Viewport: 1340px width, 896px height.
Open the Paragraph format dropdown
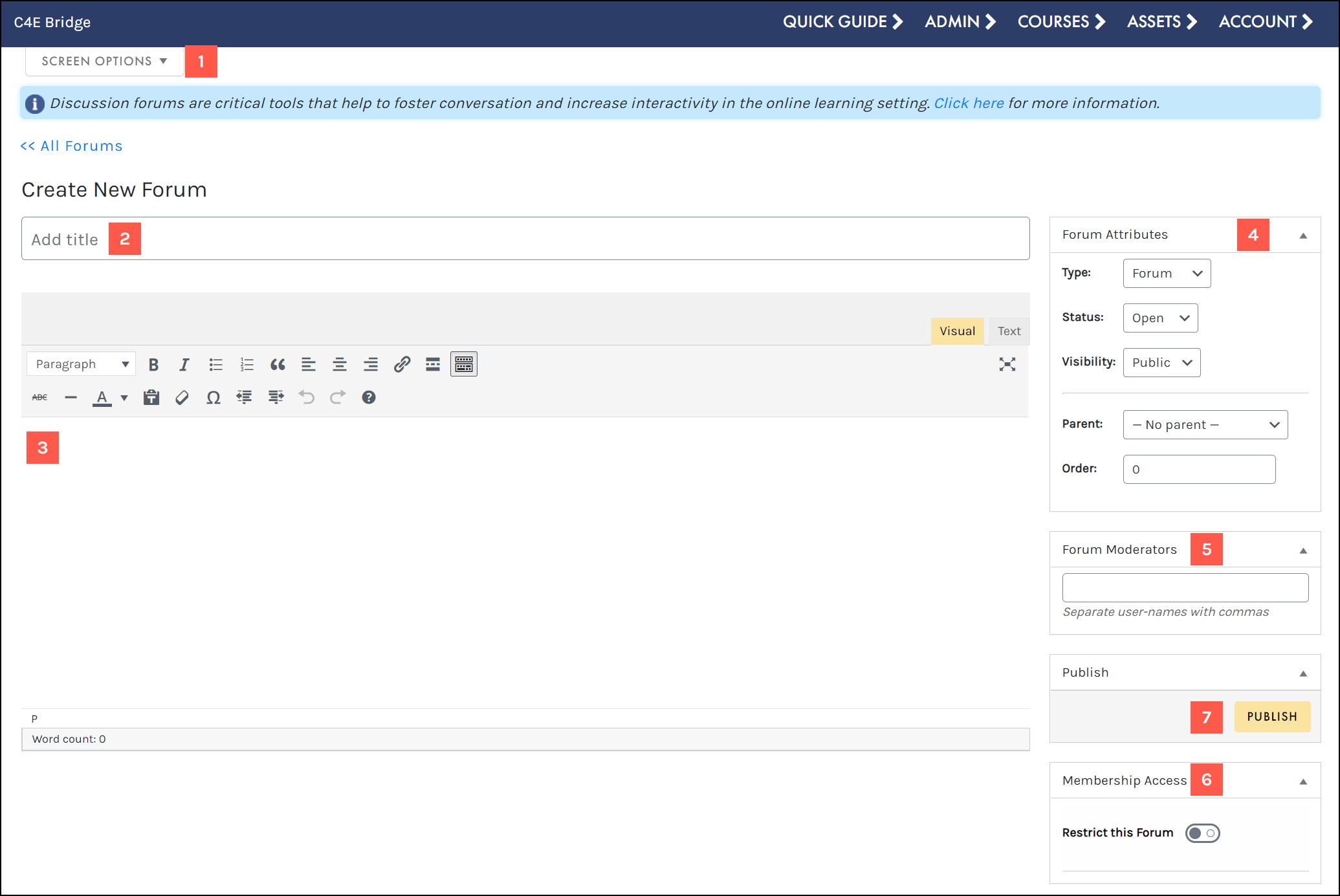[x=81, y=364]
